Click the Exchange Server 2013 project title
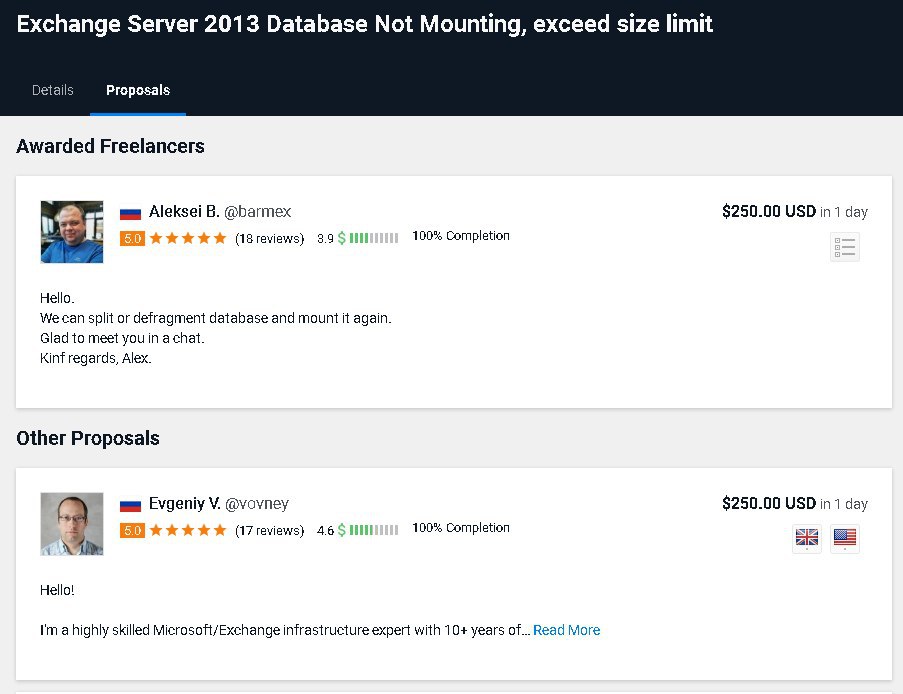The width and height of the screenshot is (903, 694). point(365,24)
